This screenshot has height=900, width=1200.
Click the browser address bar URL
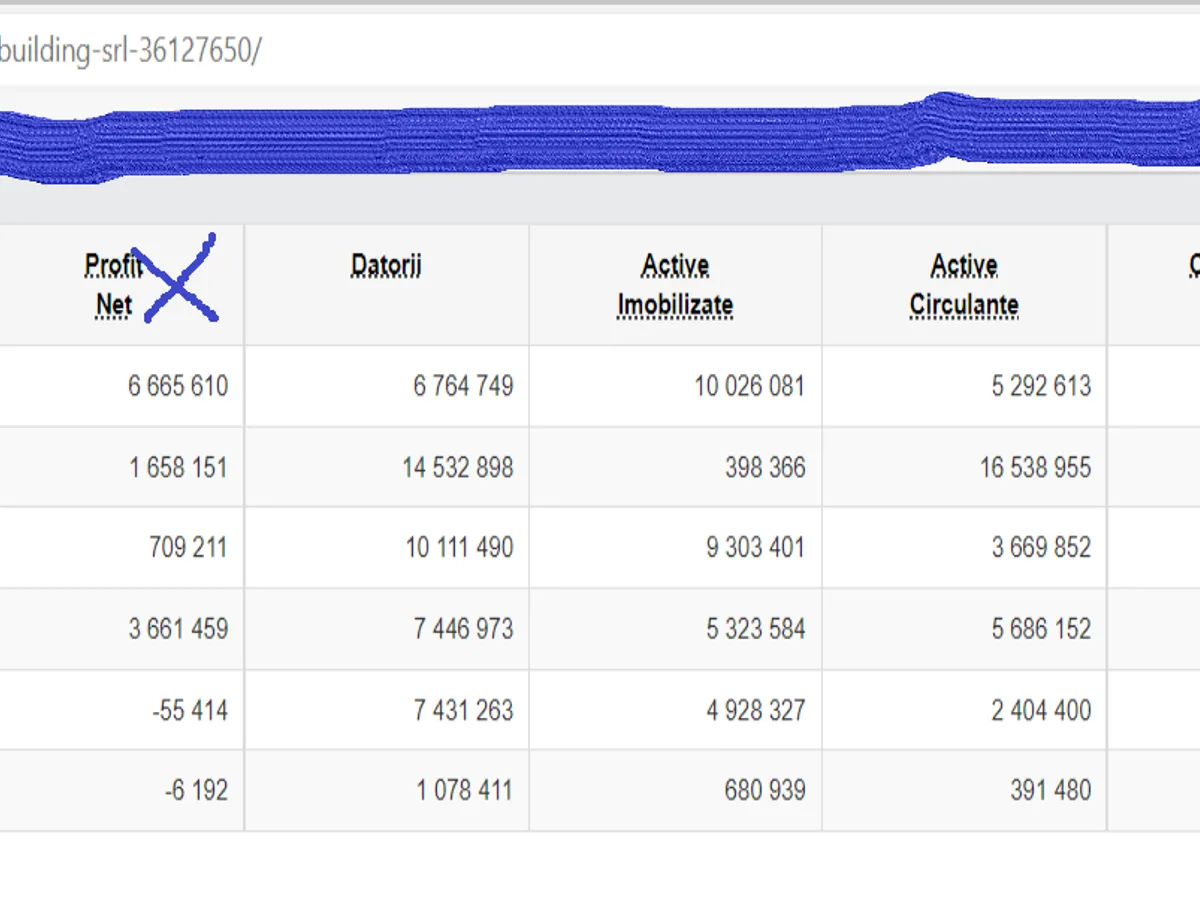tap(130, 50)
